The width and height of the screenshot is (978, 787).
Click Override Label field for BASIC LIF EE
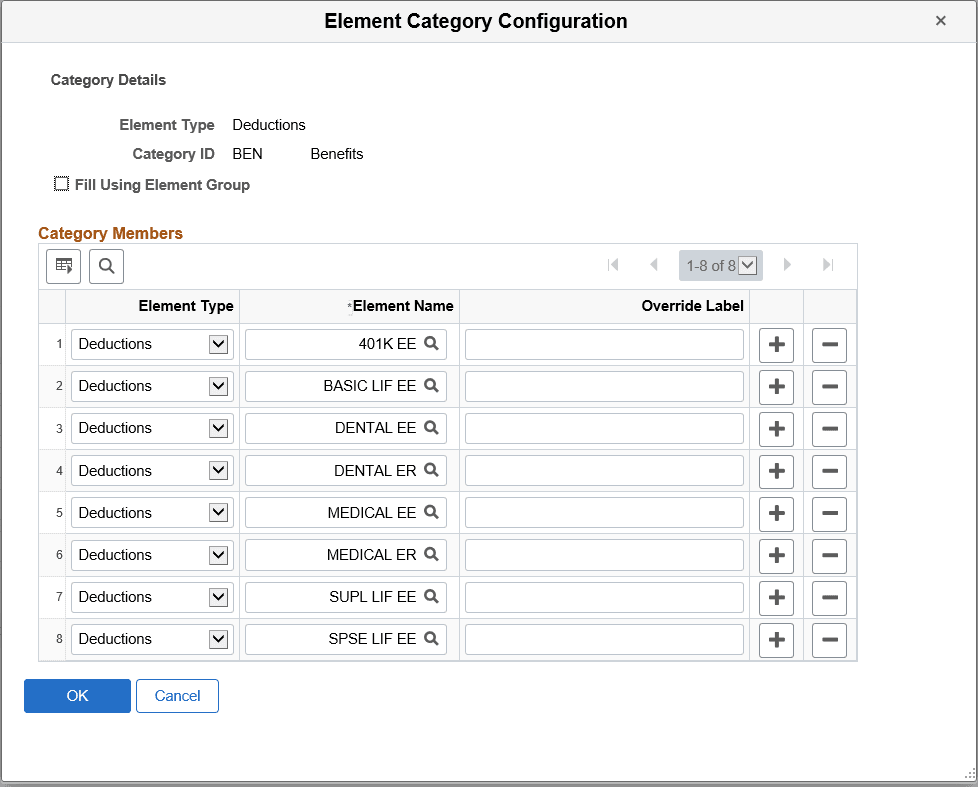604,385
